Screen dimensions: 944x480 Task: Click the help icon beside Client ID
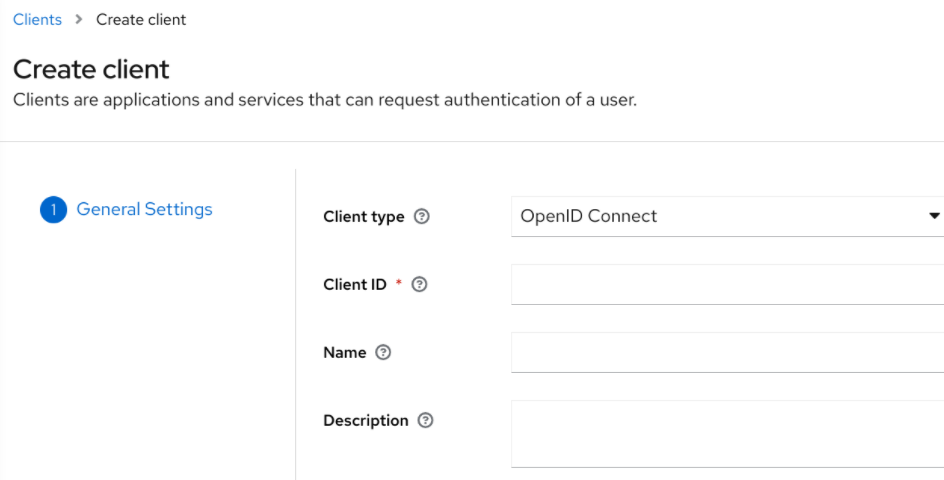(419, 285)
